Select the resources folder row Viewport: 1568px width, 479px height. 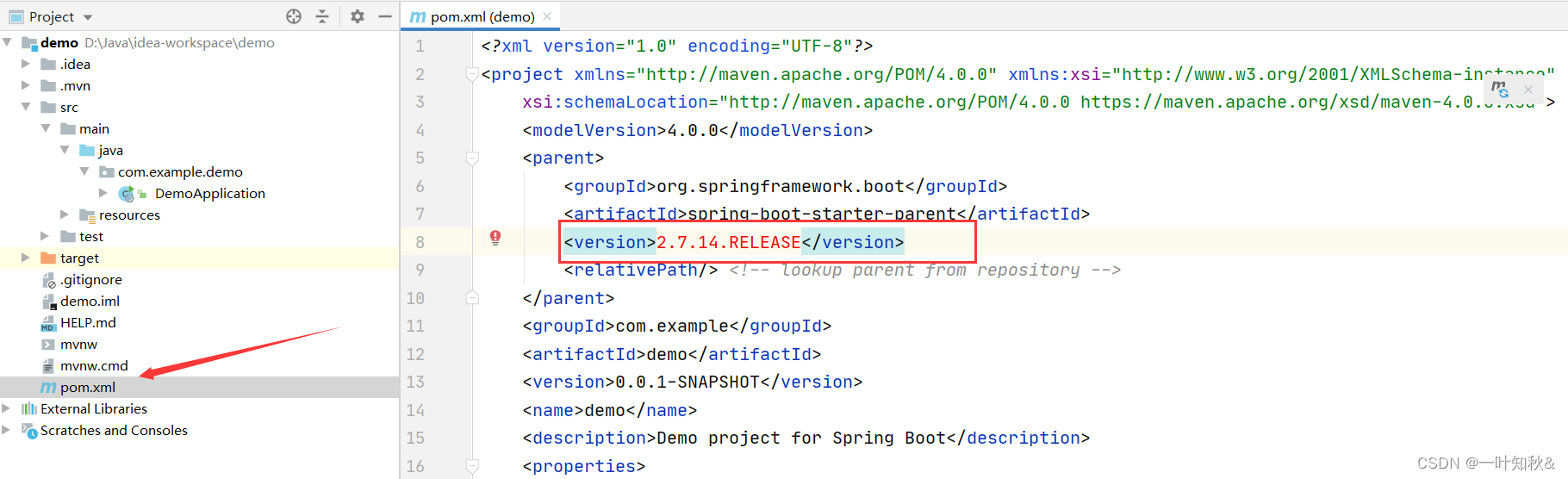(x=199, y=215)
